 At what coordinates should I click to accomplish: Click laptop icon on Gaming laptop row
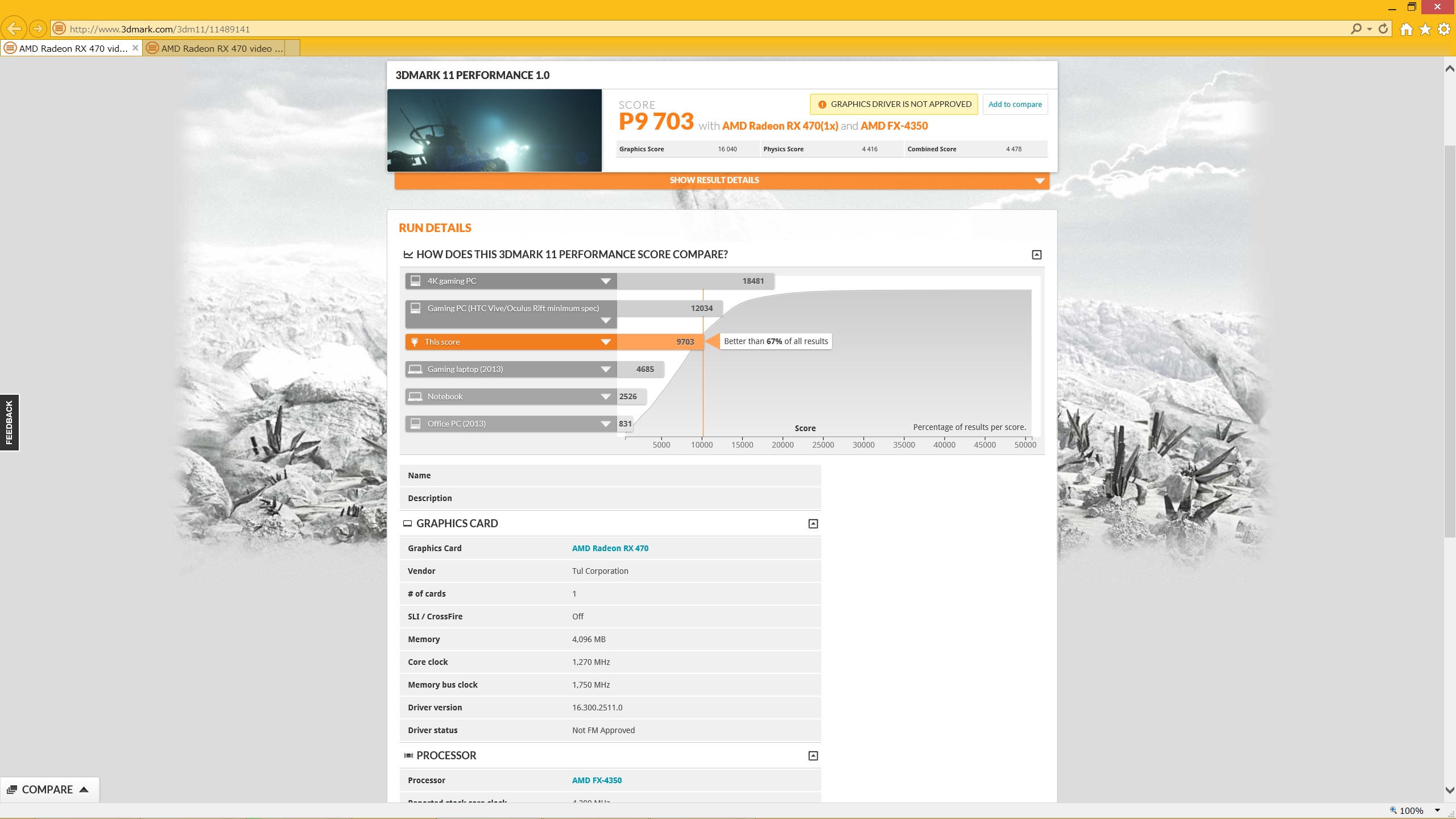click(416, 369)
